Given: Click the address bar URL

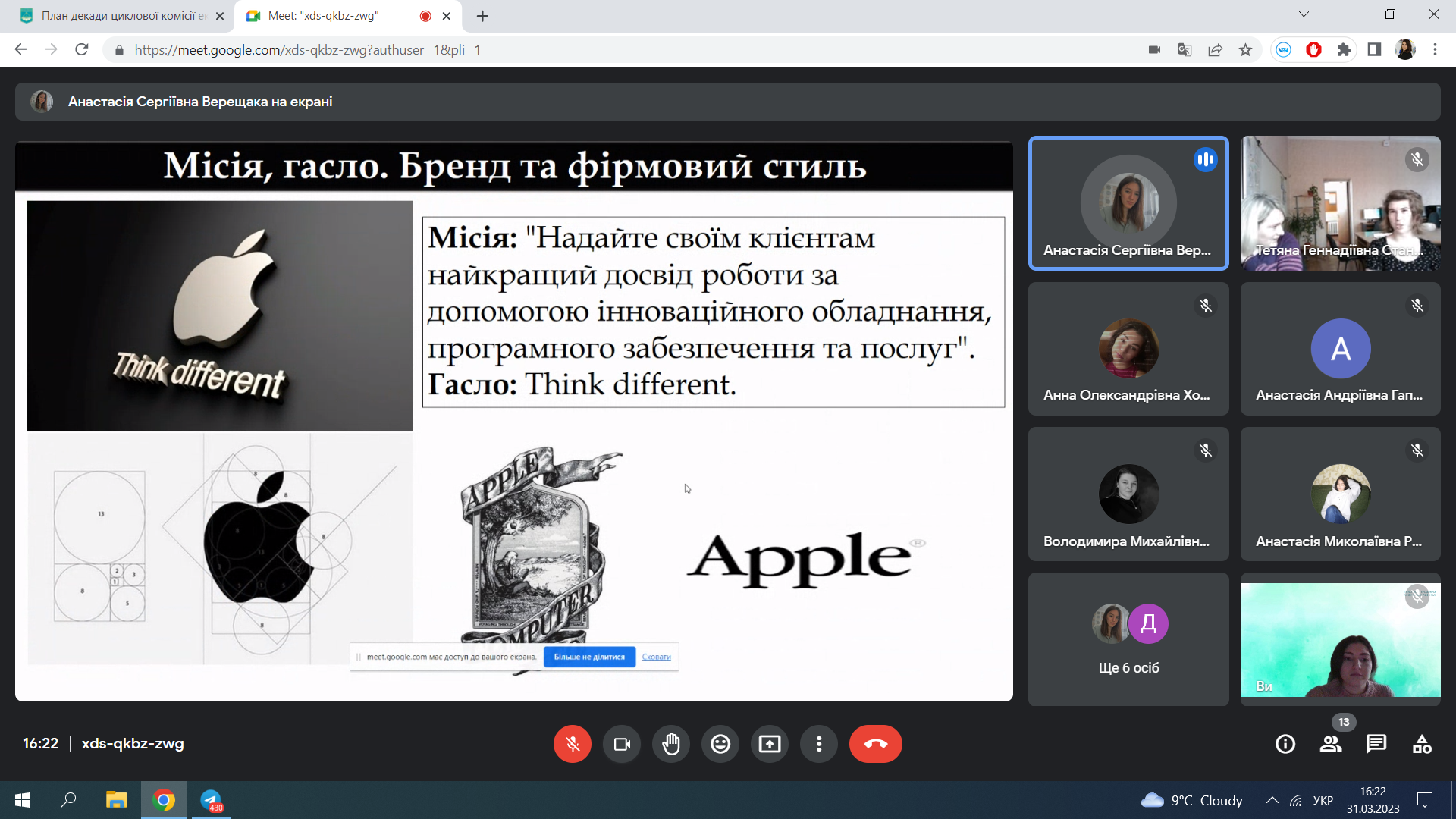Looking at the screenshot, I should tap(308, 50).
